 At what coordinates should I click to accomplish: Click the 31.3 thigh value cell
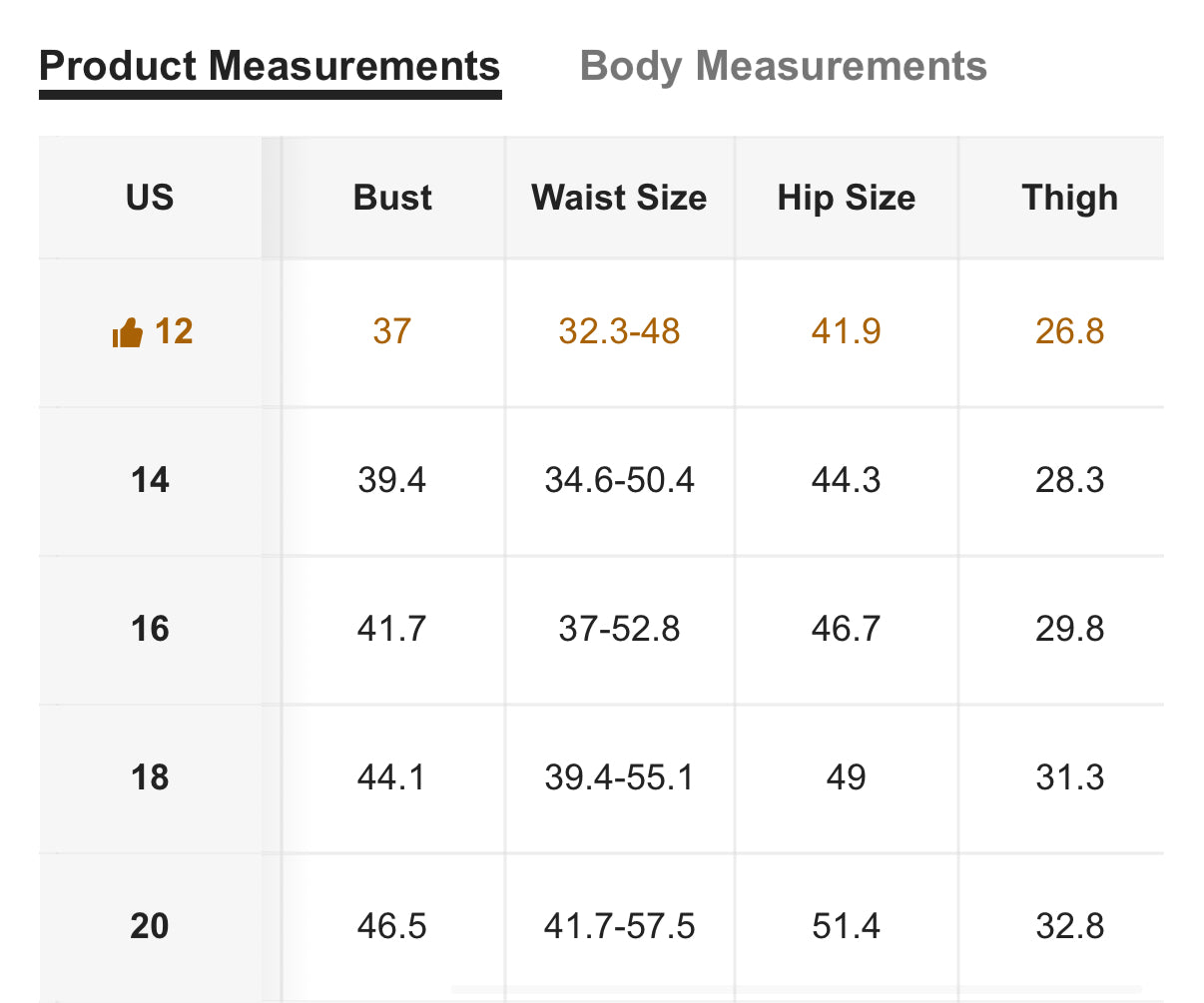pos(1070,778)
